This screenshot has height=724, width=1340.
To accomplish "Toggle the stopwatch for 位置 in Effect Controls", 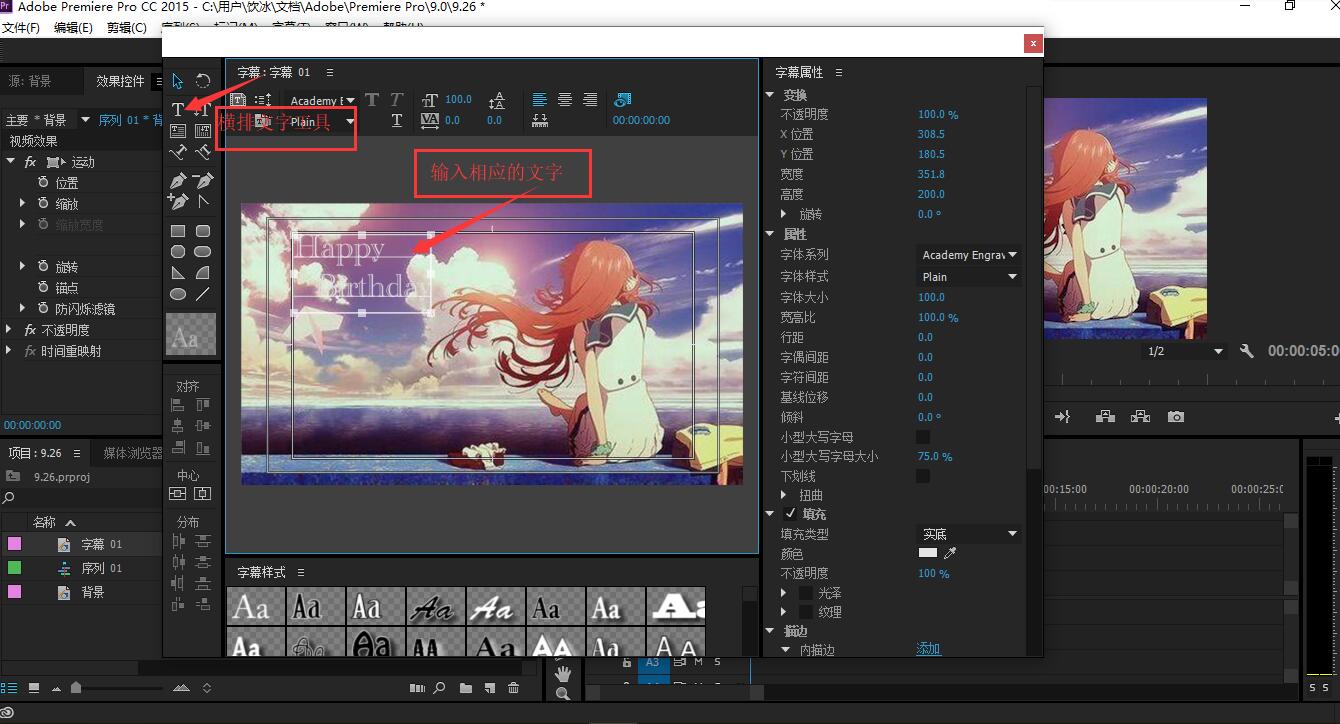I will coord(43,183).
